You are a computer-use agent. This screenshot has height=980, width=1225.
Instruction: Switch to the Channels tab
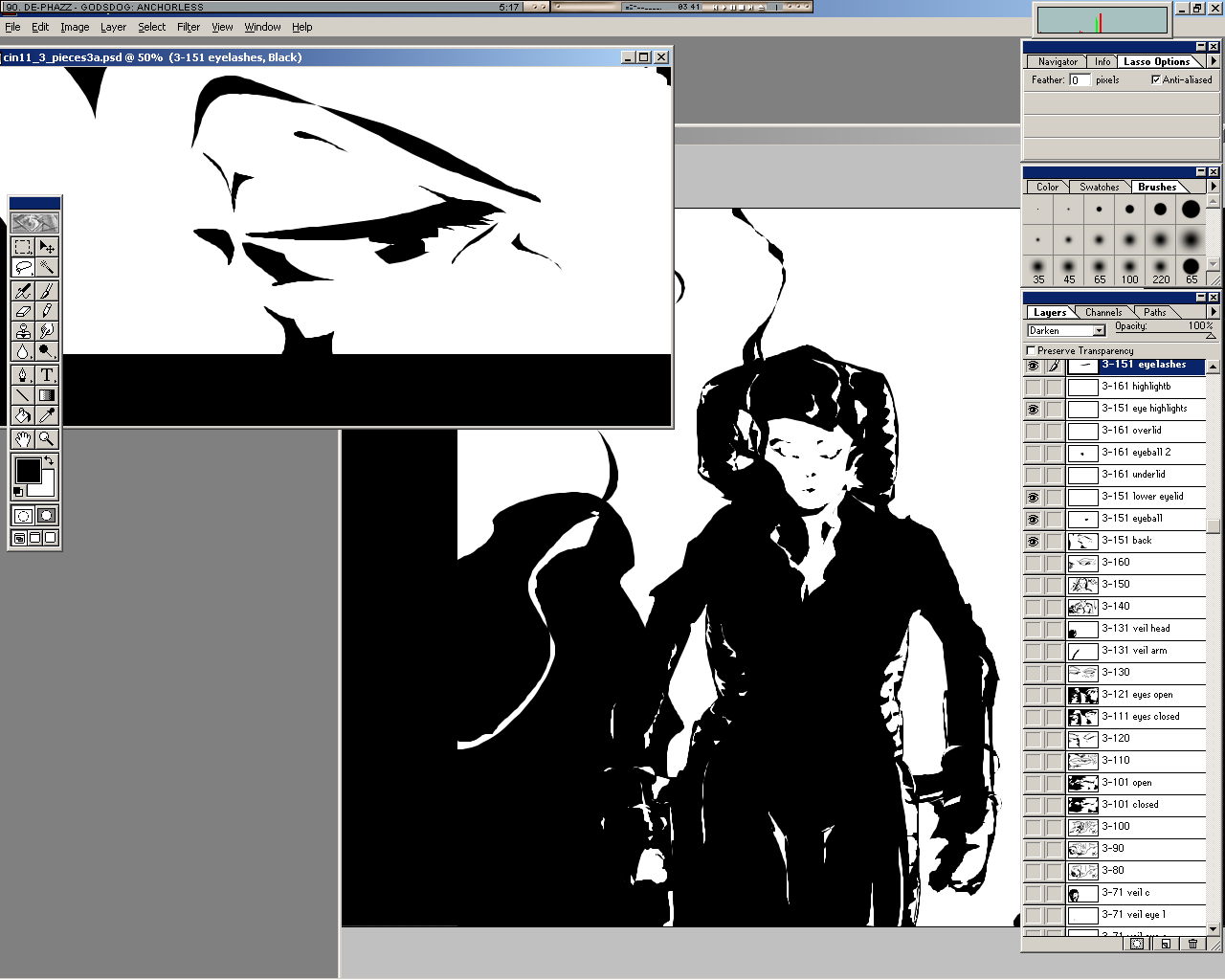click(1103, 312)
